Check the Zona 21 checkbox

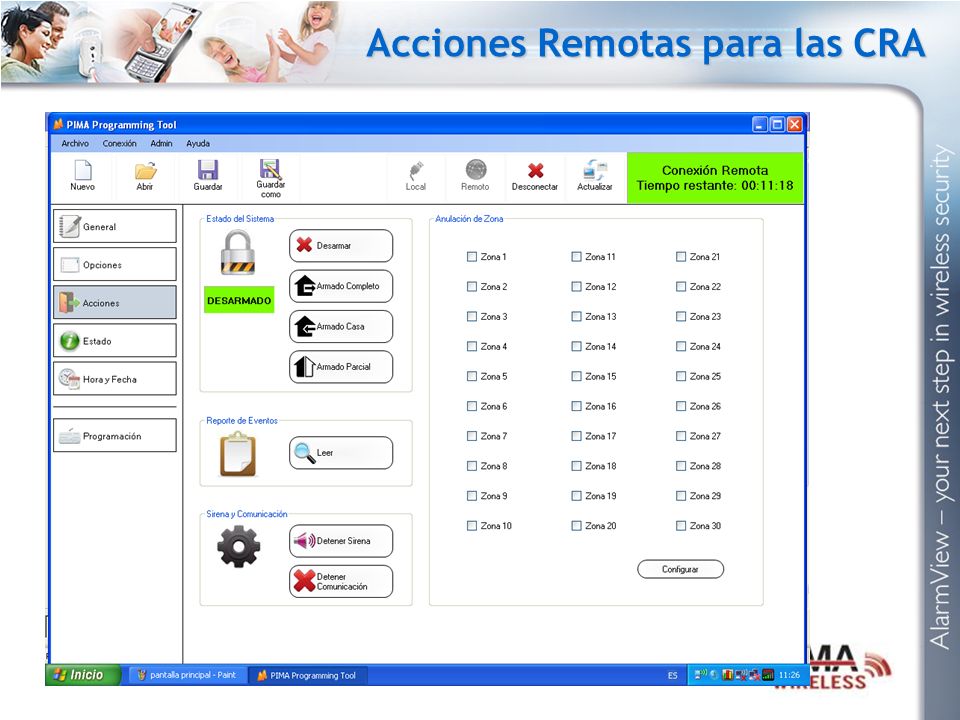[681, 257]
